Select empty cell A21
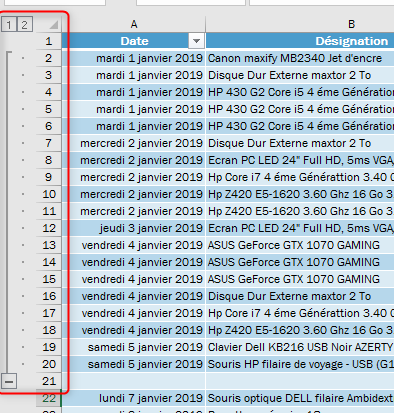Image resolution: width=394 pixels, height=413 pixels. click(134, 381)
